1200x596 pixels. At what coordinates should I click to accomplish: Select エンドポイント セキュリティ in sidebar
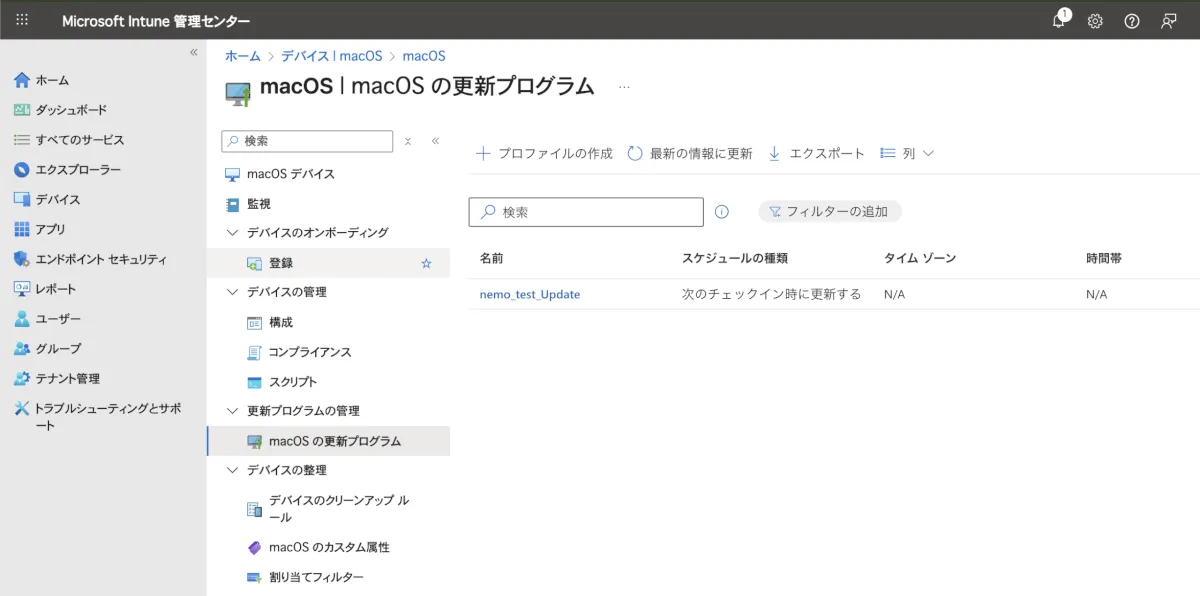click(x=100, y=259)
